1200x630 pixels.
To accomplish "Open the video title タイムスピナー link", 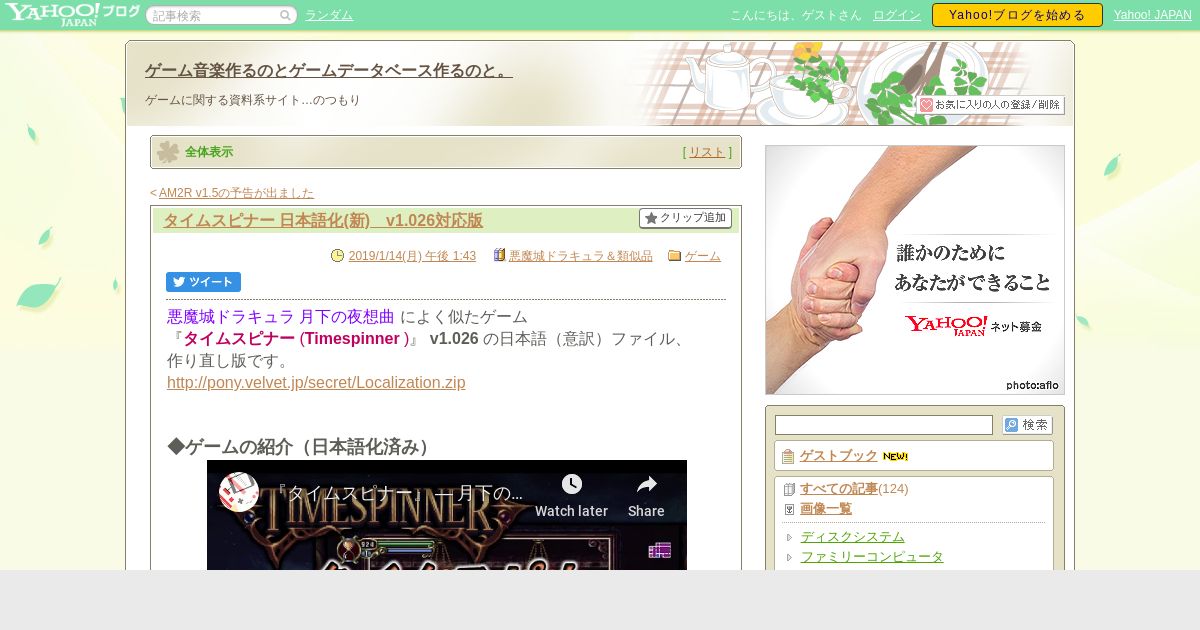I will pyautogui.click(x=400, y=493).
